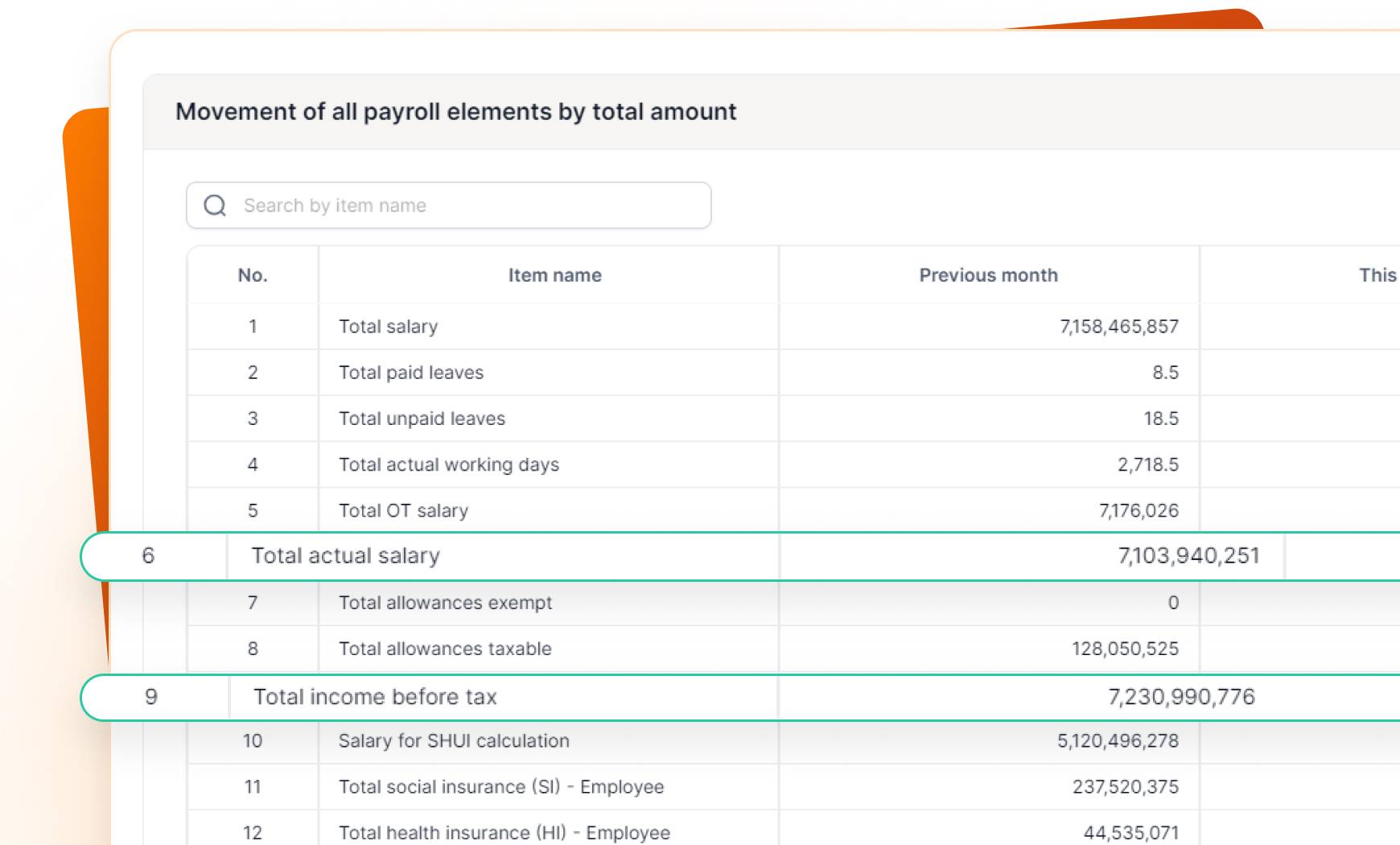This screenshot has width=1400, height=845.
Task: Click value 7,103,940,251
Action: pyautogui.click(x=1188, y=556)
